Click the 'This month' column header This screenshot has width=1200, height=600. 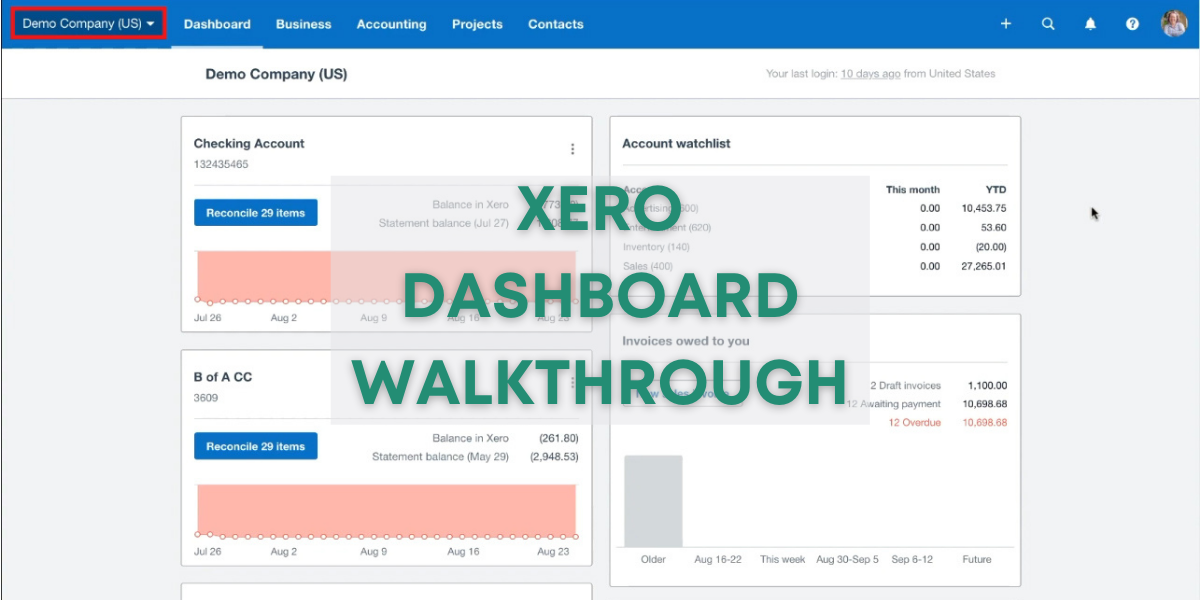pos(913,189)
